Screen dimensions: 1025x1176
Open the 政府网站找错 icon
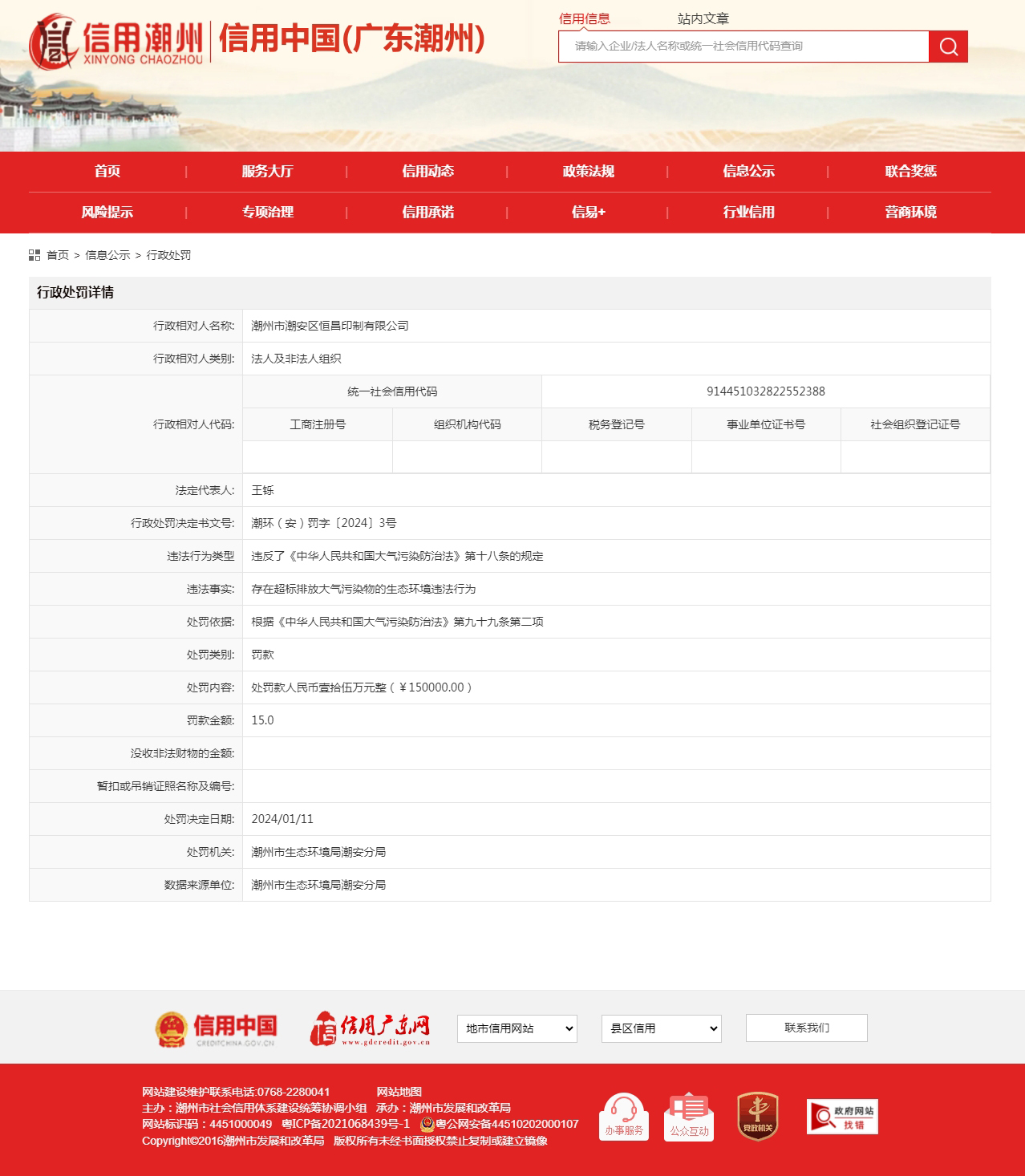[842, 1117]
